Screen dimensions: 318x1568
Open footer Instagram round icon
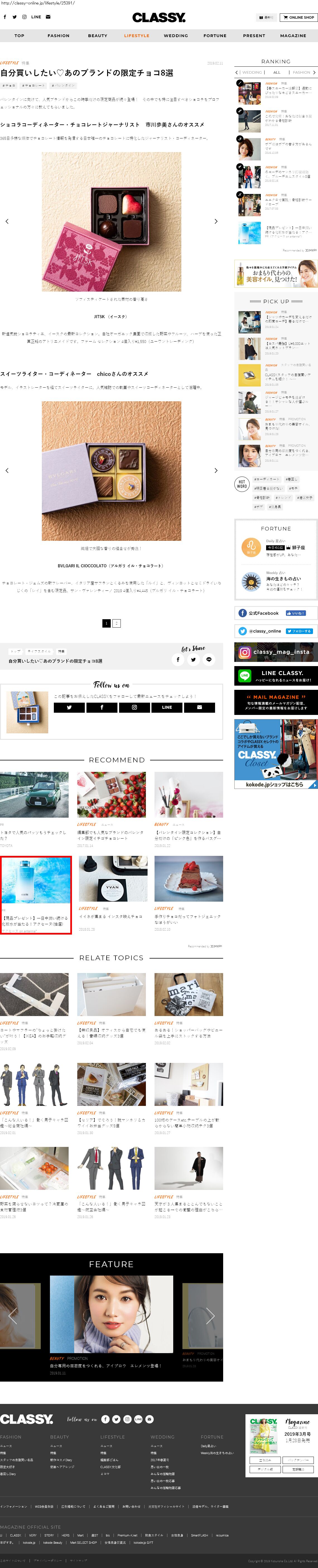pos(127,1419)
